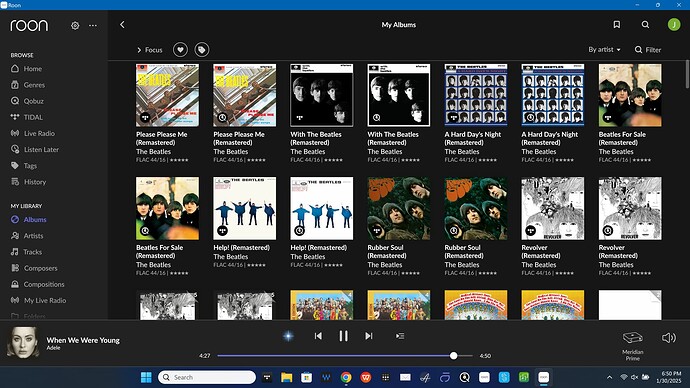Open the three-dots more menu
This screenshot has width=690, height=388.
tap(93, 26)
